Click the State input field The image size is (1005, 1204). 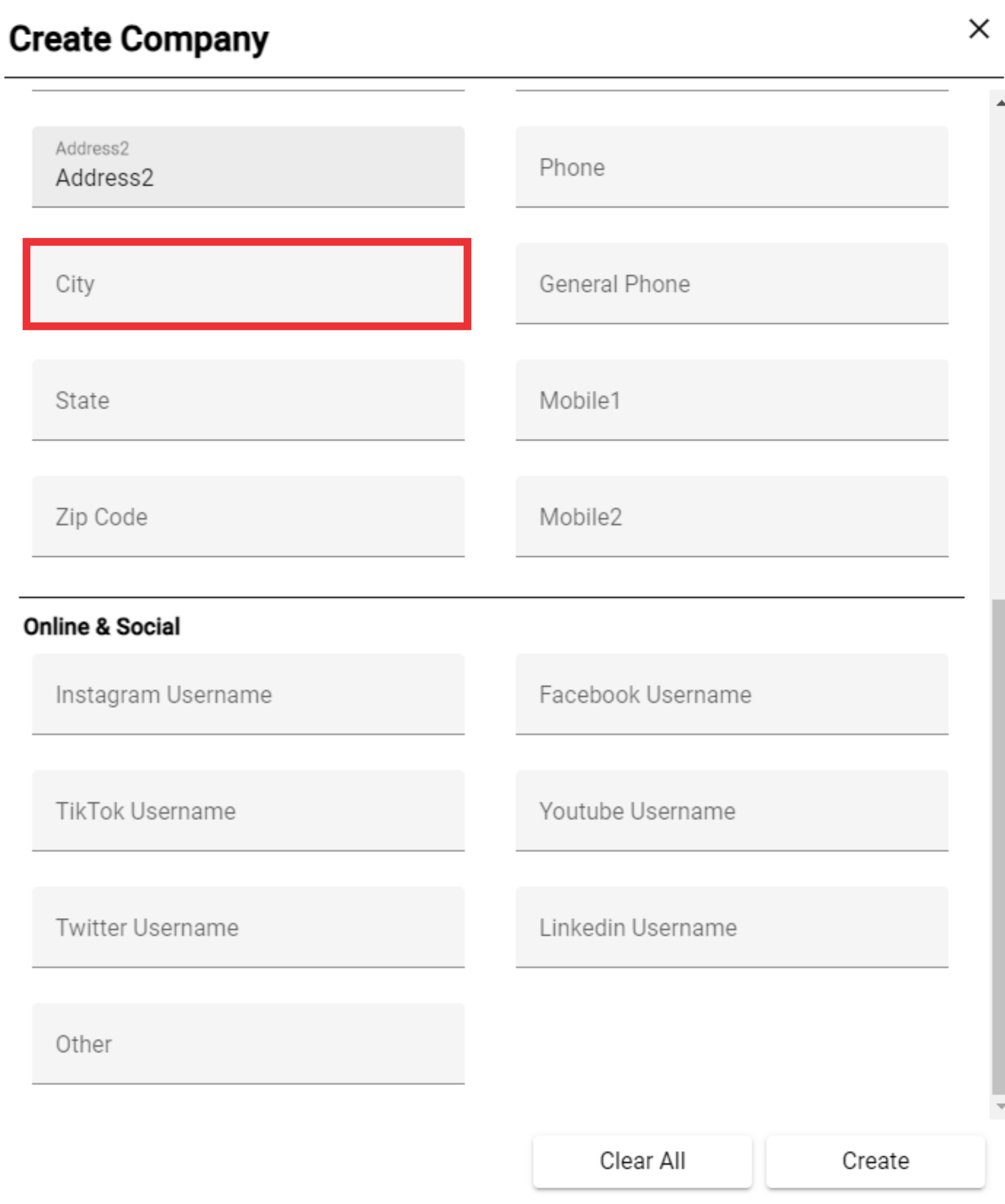pyautogui.click(x=248, y=400)
